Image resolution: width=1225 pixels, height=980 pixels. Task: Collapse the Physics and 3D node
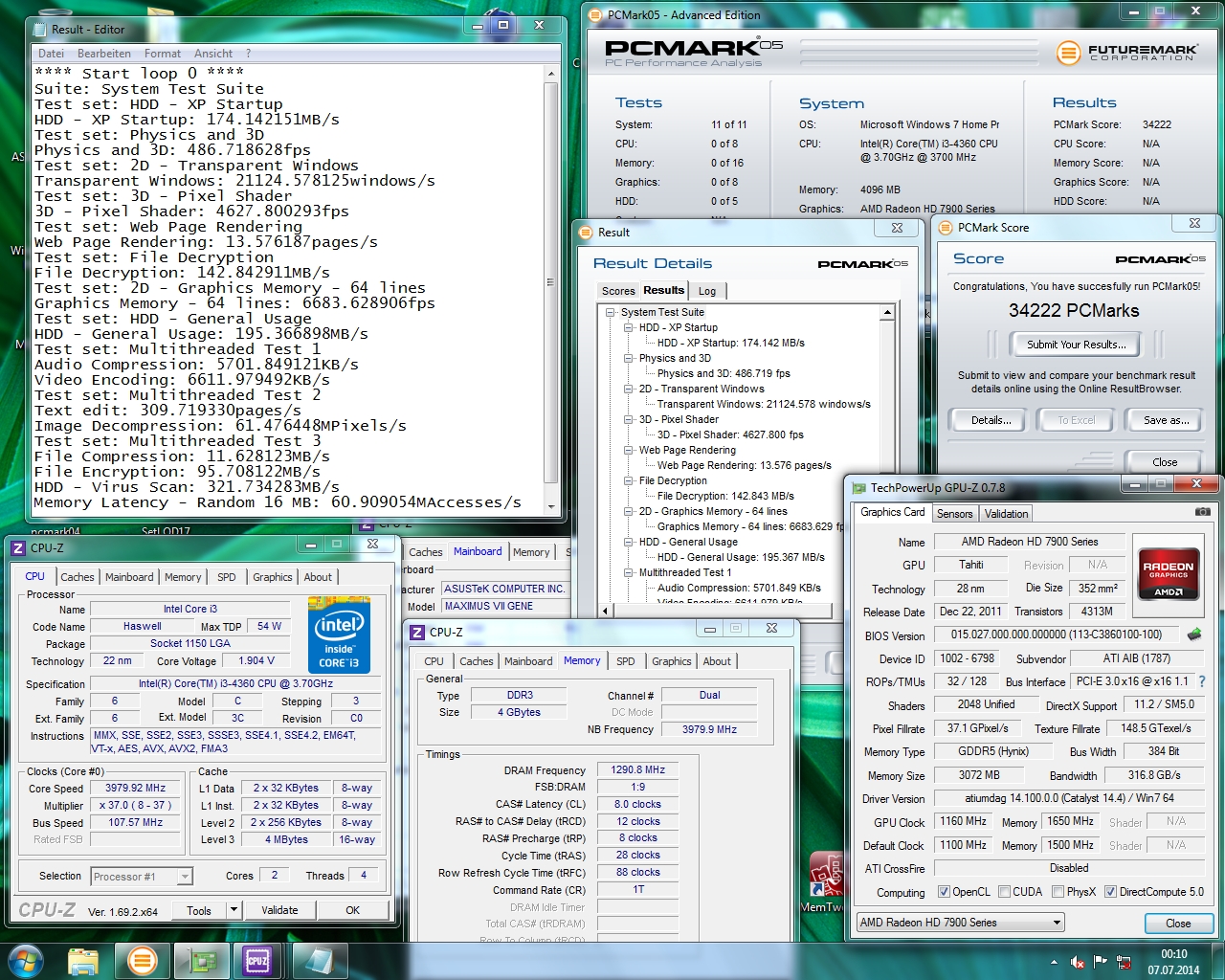[629, 358]
